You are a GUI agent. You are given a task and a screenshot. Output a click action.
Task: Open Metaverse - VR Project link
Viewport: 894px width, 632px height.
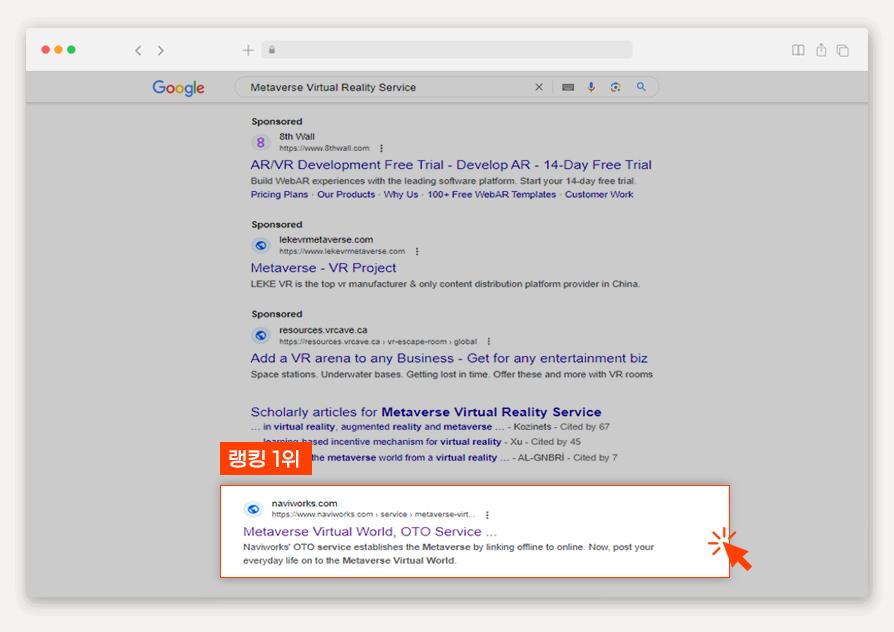pos(323,268)
